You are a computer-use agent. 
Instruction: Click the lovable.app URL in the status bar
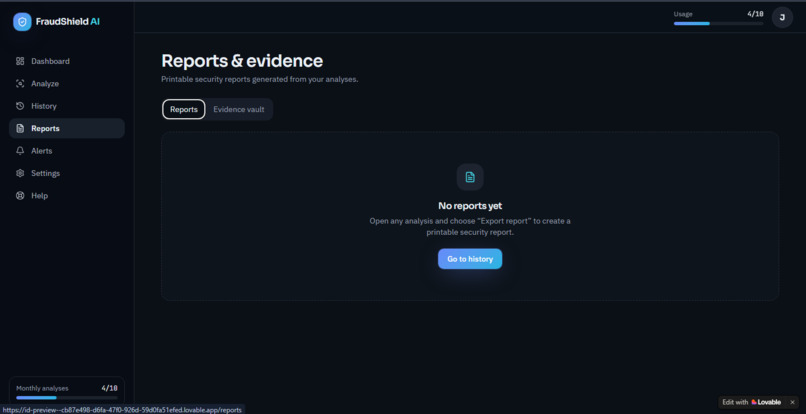tap(122, 410)
